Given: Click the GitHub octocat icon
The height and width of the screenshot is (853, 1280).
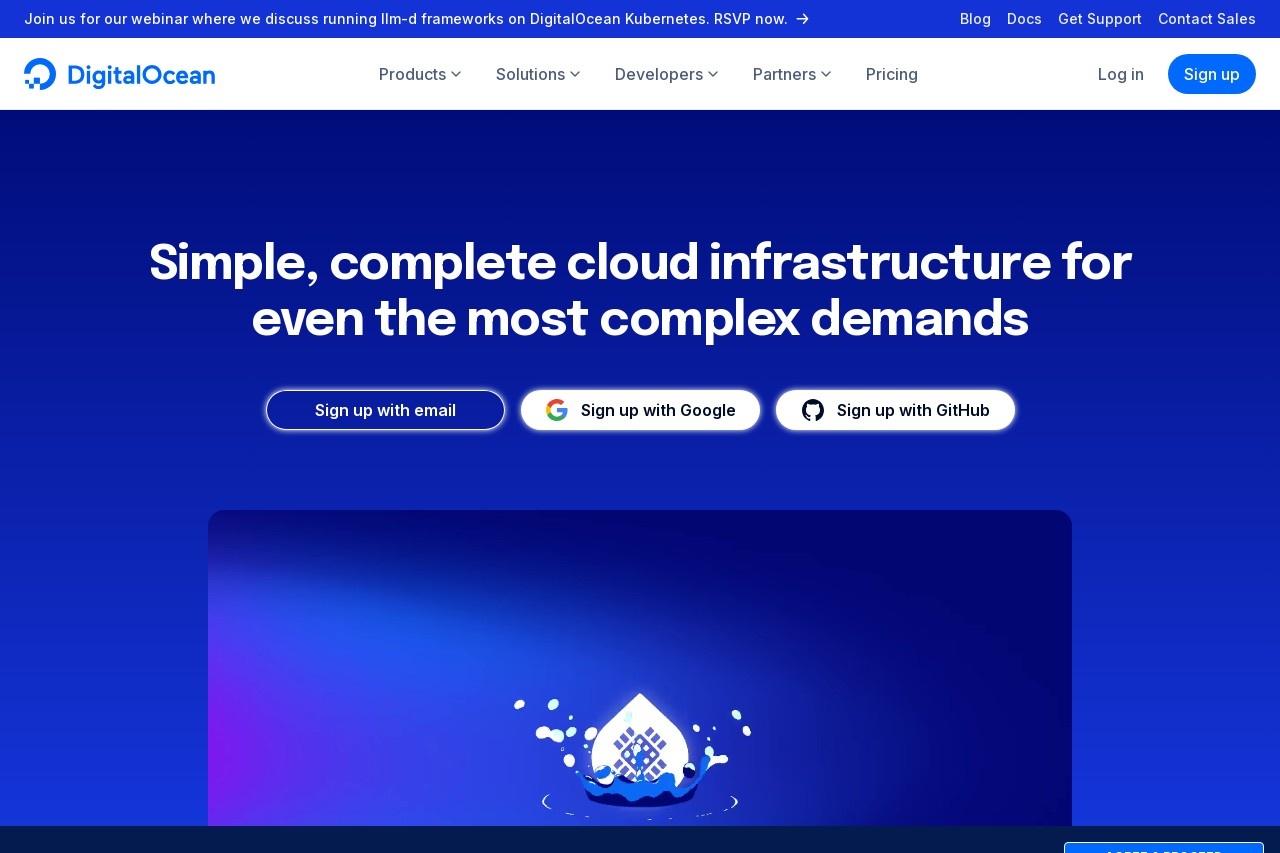Looking at the screenshot, I should [x=812, y=410].
